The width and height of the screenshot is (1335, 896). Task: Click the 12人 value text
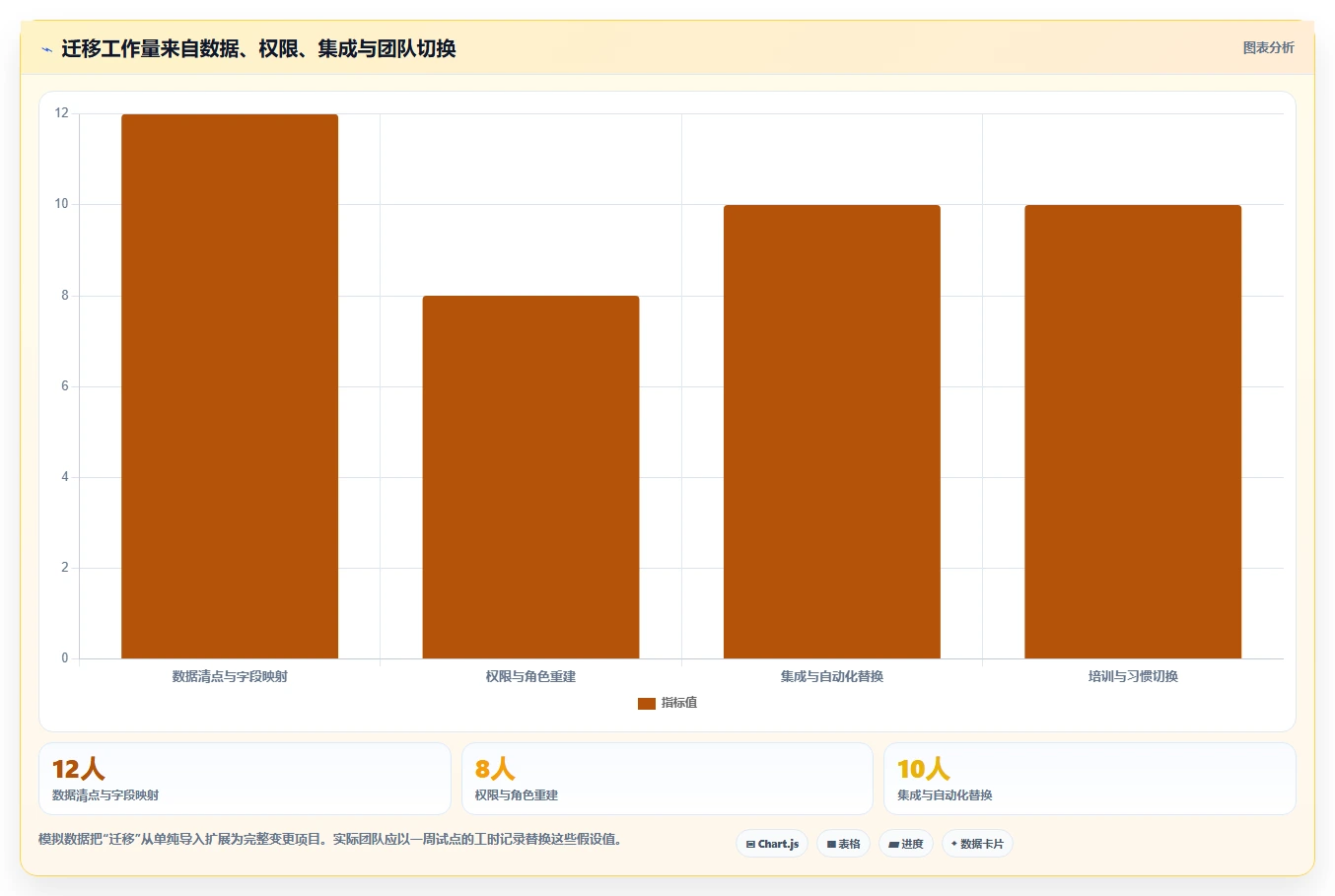click(x=78, y=769)
